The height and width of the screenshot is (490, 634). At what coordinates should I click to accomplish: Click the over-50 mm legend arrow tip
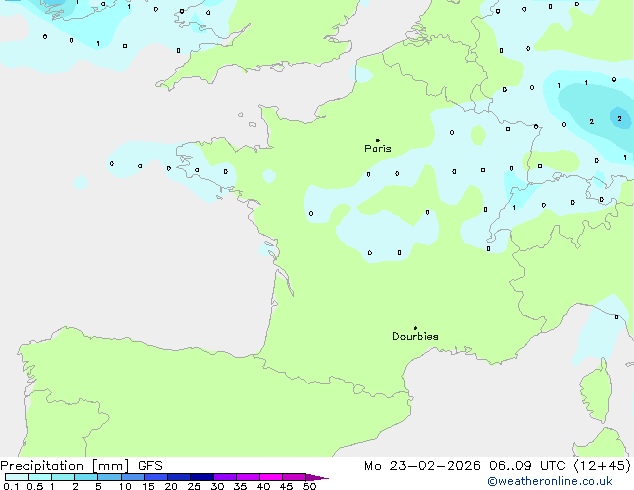point(317,477)
